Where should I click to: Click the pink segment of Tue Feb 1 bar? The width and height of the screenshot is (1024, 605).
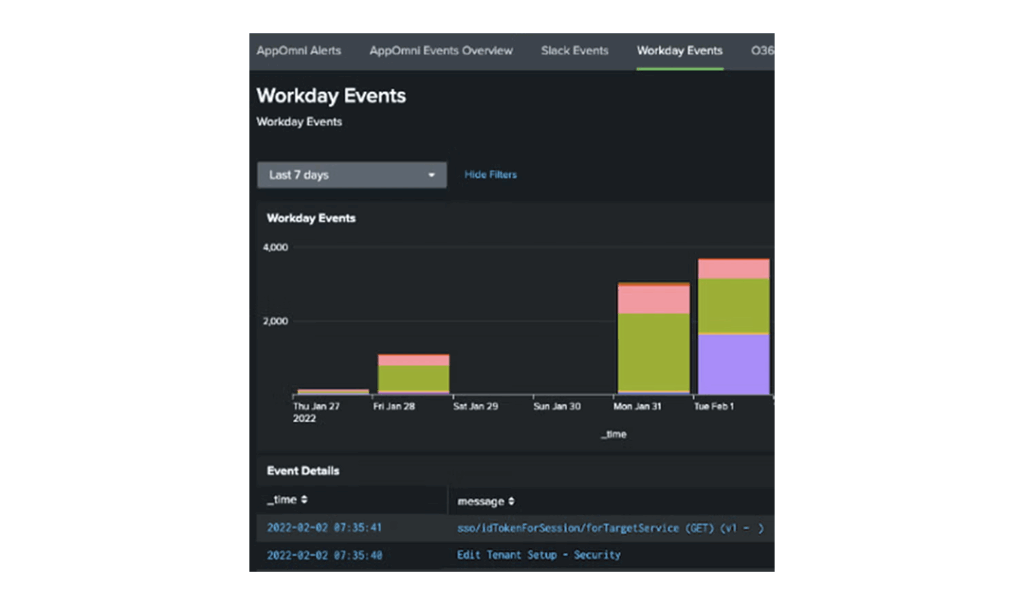pos(733,269)
